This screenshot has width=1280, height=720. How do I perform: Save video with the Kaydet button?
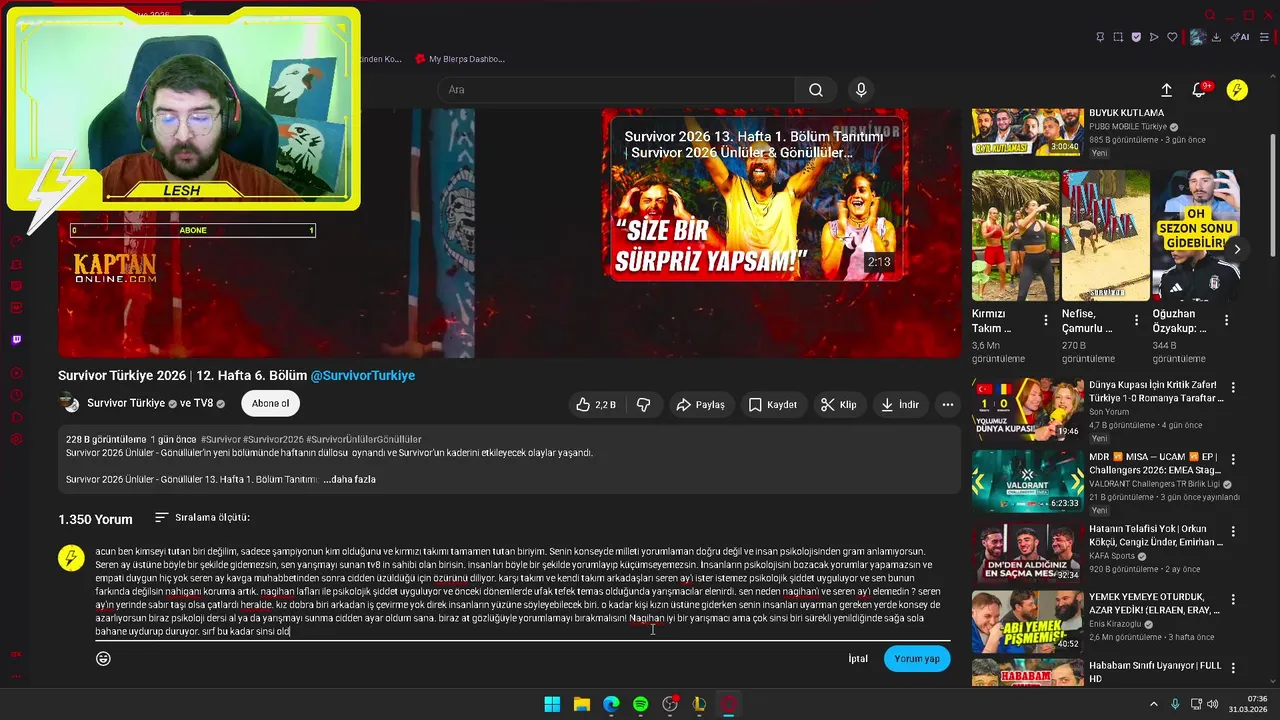click(773, 405)
